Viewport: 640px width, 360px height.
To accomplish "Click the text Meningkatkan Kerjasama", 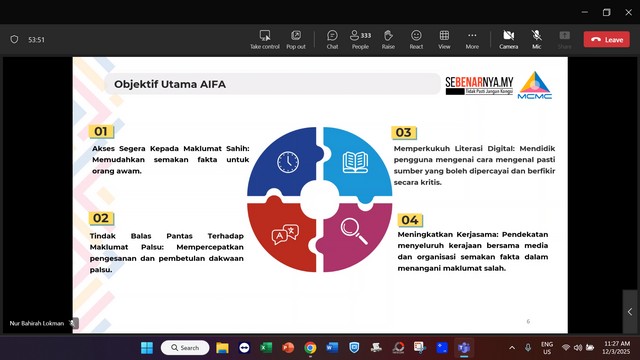I will (448, 234).
